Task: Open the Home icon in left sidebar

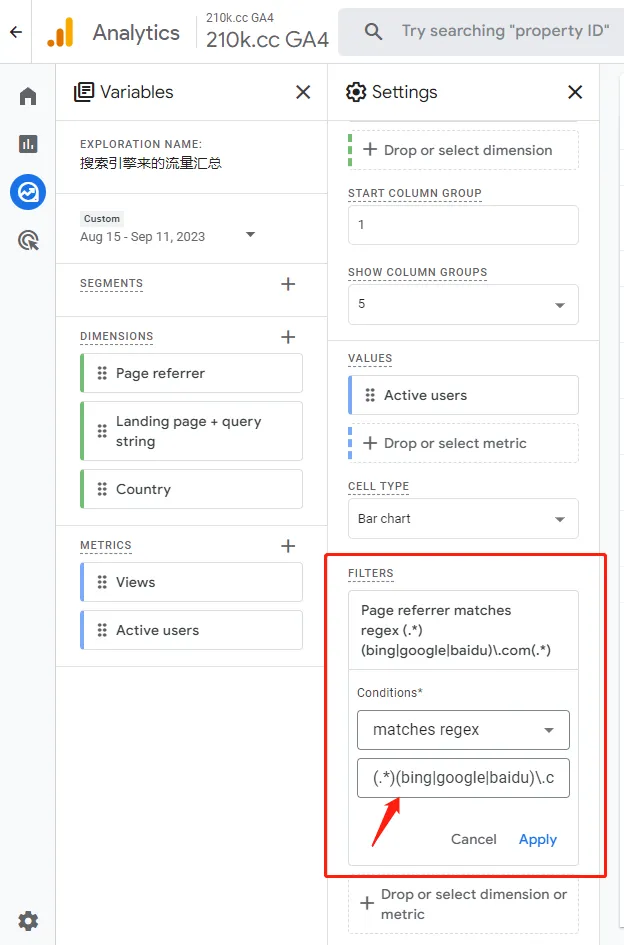Action: pos(28,96)
